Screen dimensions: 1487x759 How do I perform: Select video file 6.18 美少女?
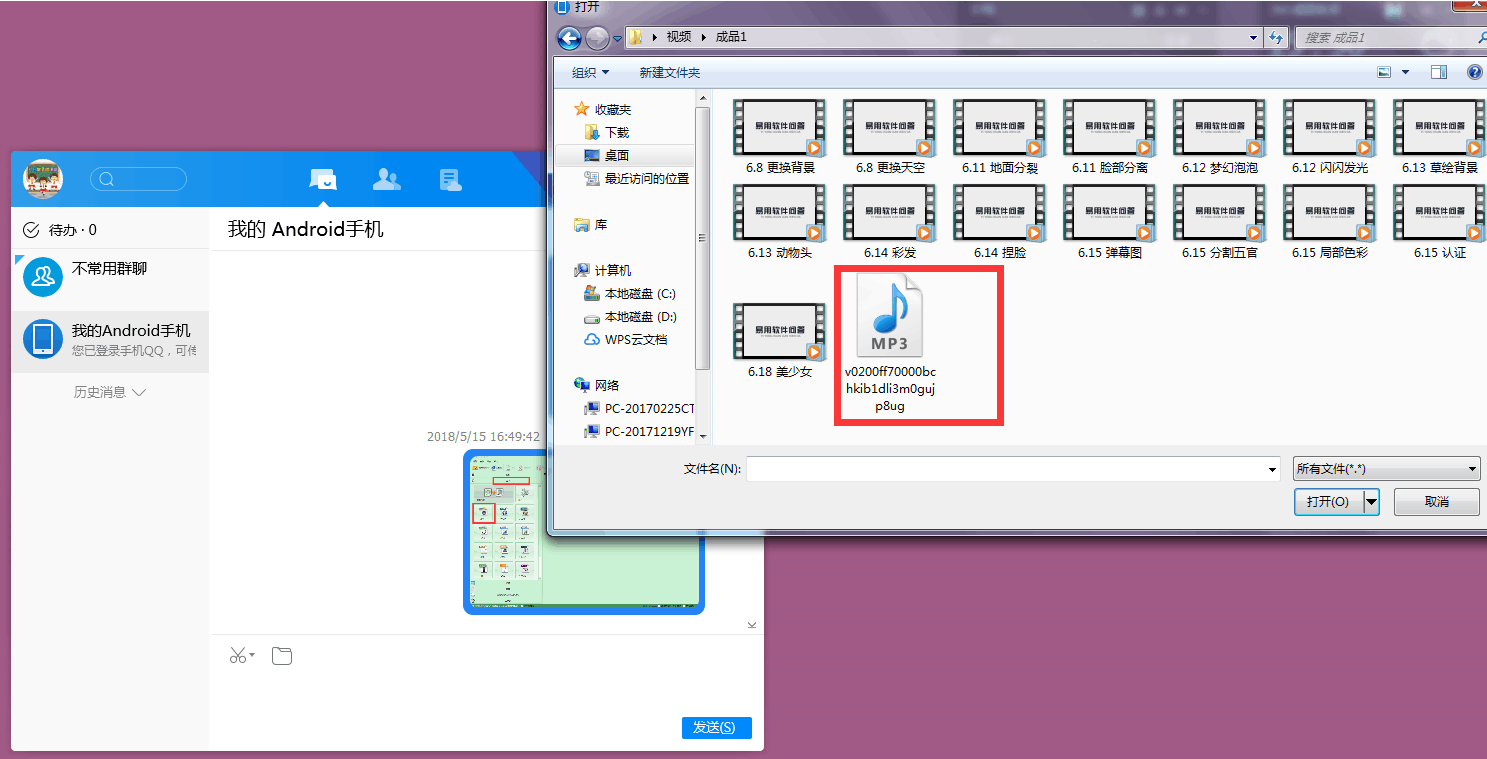point(780,341)
